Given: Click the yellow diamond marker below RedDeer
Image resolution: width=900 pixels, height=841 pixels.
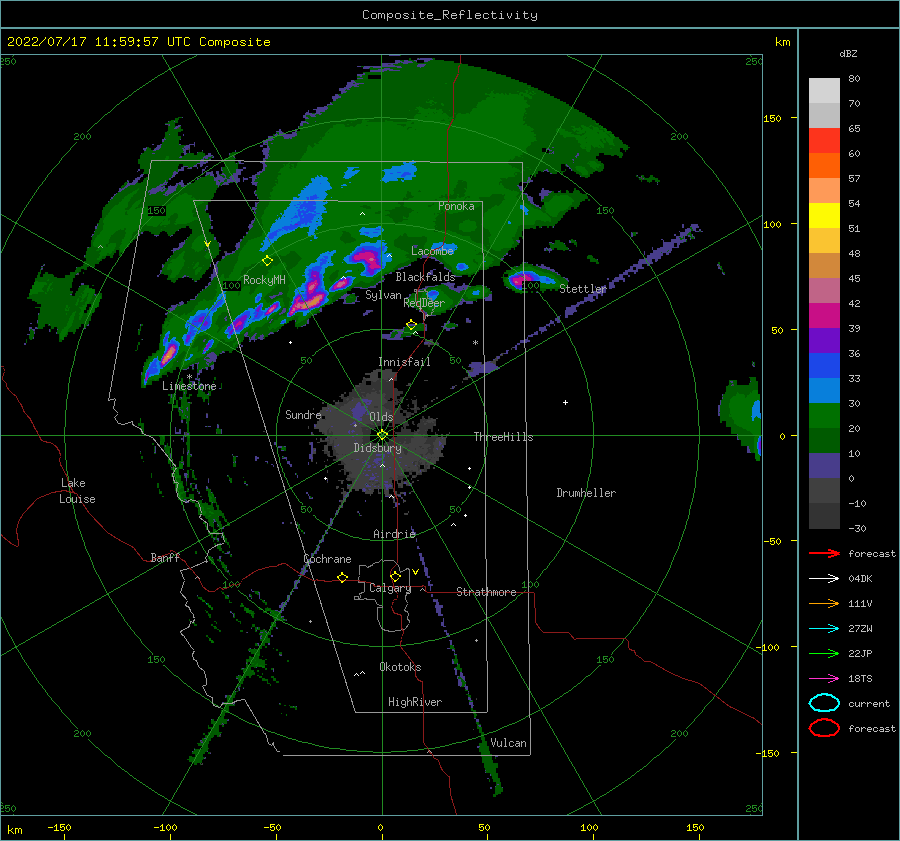Looking at the screenshot, I should (412, 325).
